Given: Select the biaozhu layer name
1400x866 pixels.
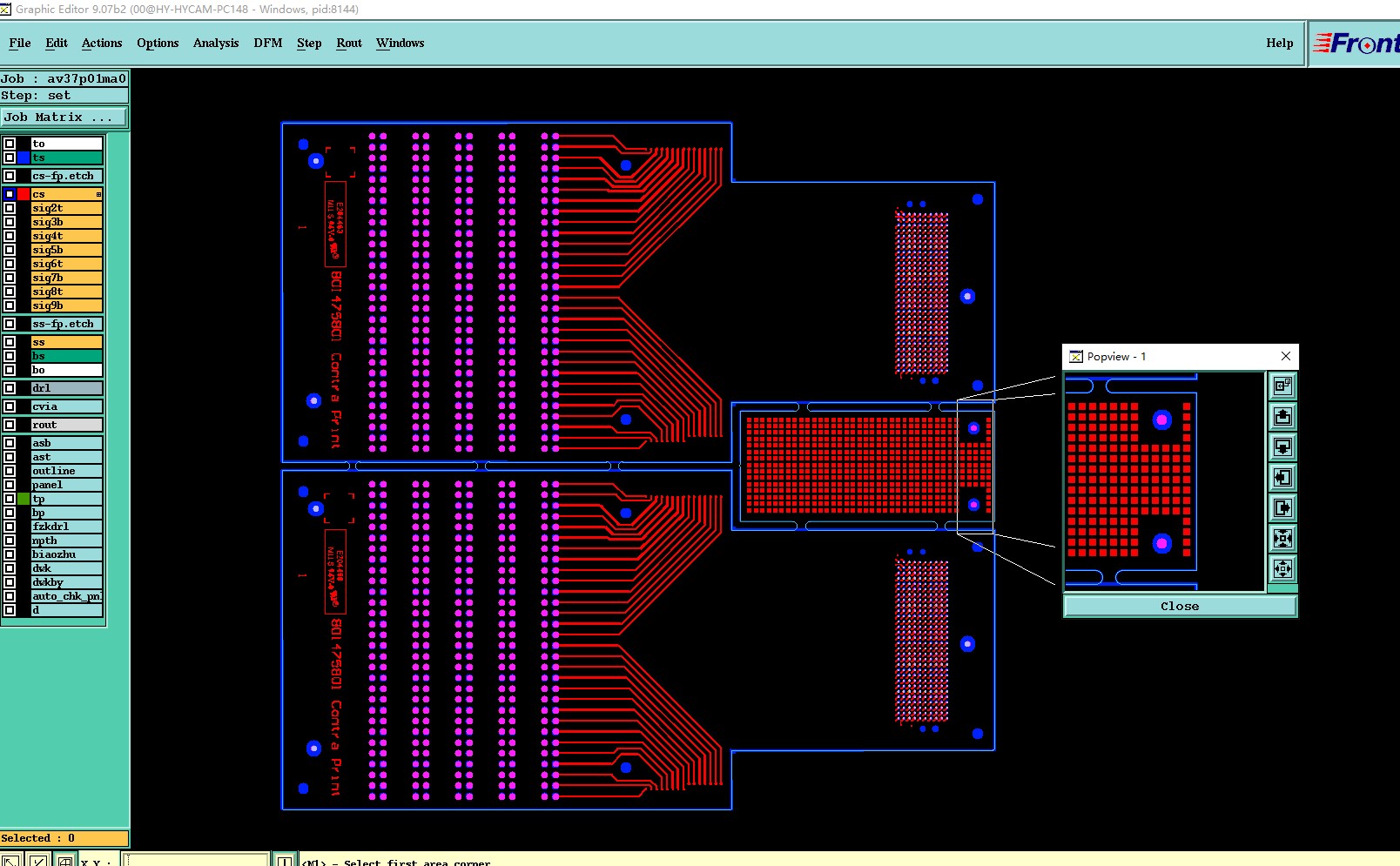Looking at the screenshot, I should pyautogui.click(x=67, y=554).
